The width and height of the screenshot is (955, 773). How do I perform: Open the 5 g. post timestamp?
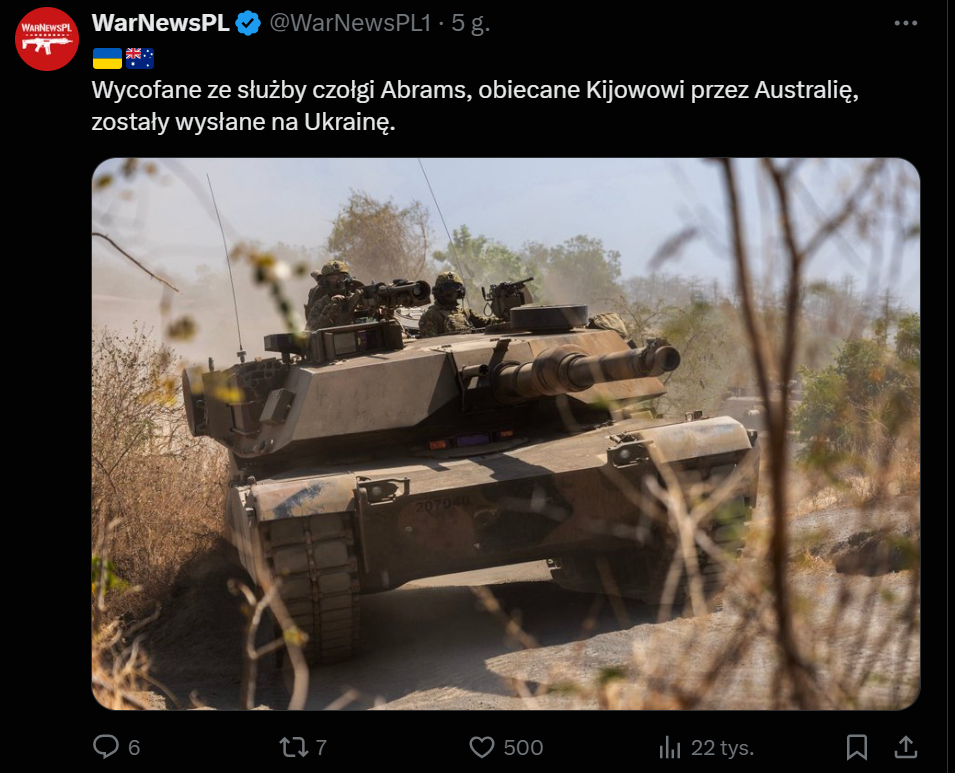tap(470, 23)
